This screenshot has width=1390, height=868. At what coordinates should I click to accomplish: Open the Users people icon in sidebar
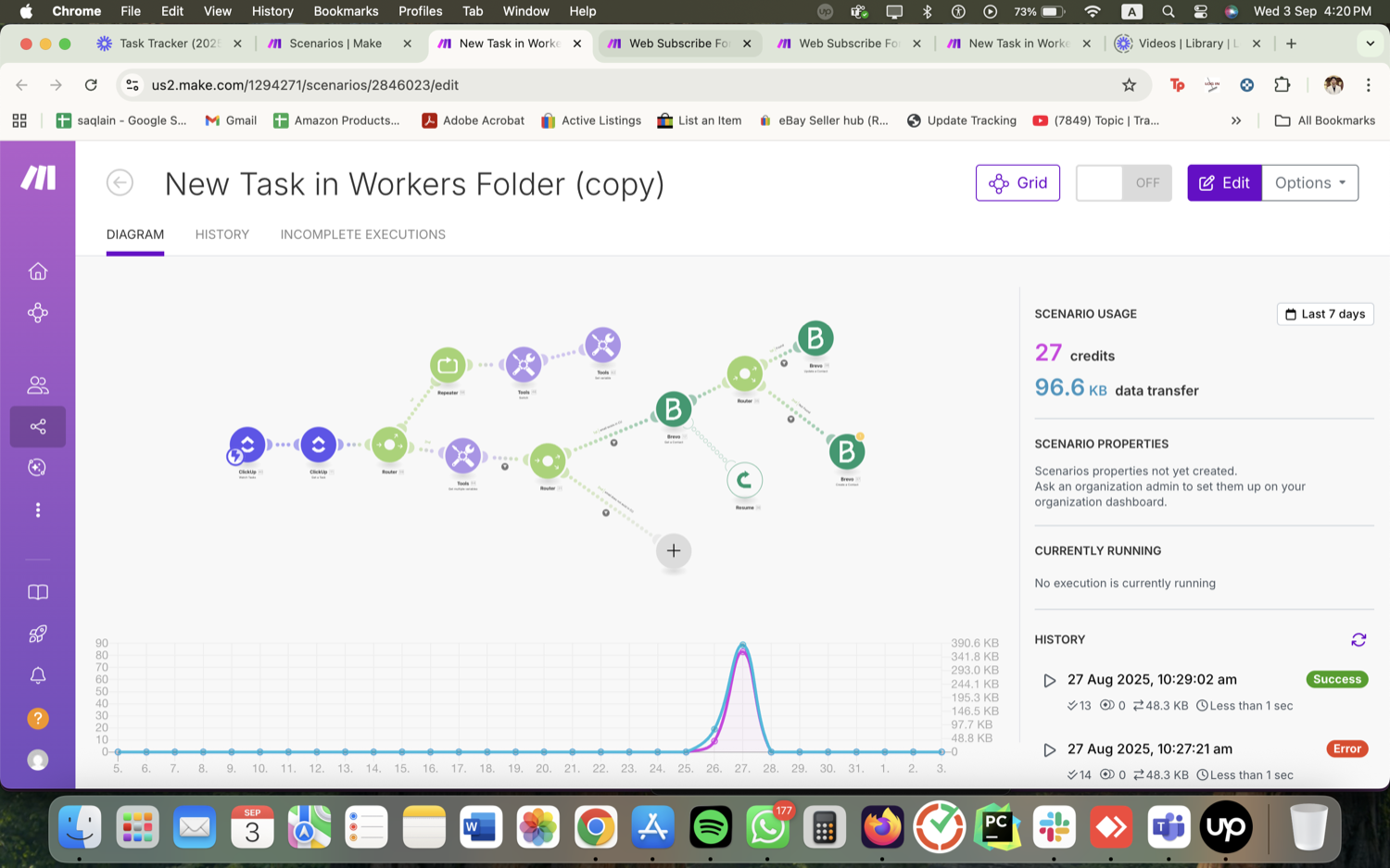pos(38,384)
